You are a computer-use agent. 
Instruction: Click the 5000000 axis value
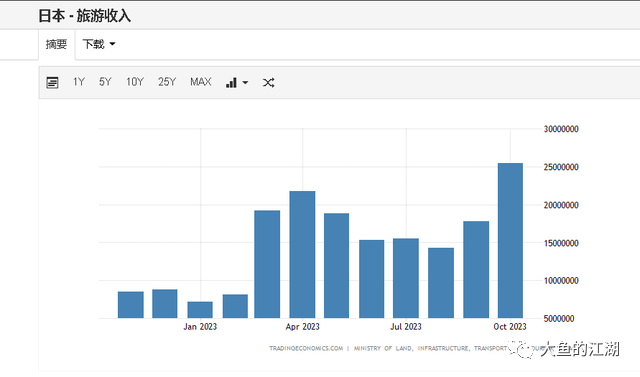point(559,319)
